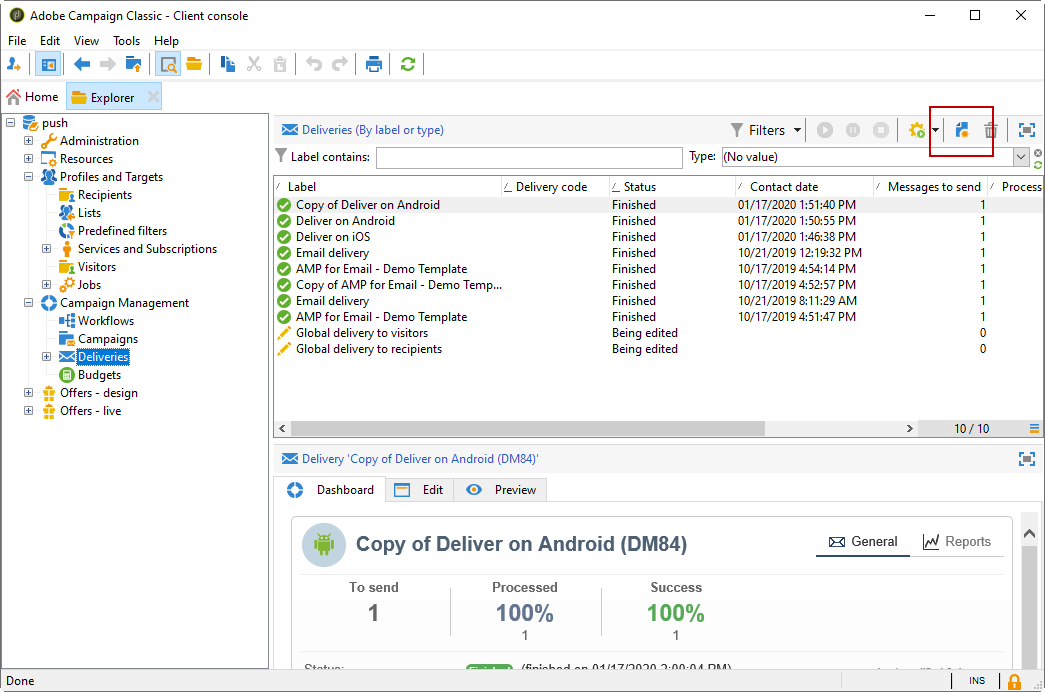Click the gear Actions icon

[916, 130]
